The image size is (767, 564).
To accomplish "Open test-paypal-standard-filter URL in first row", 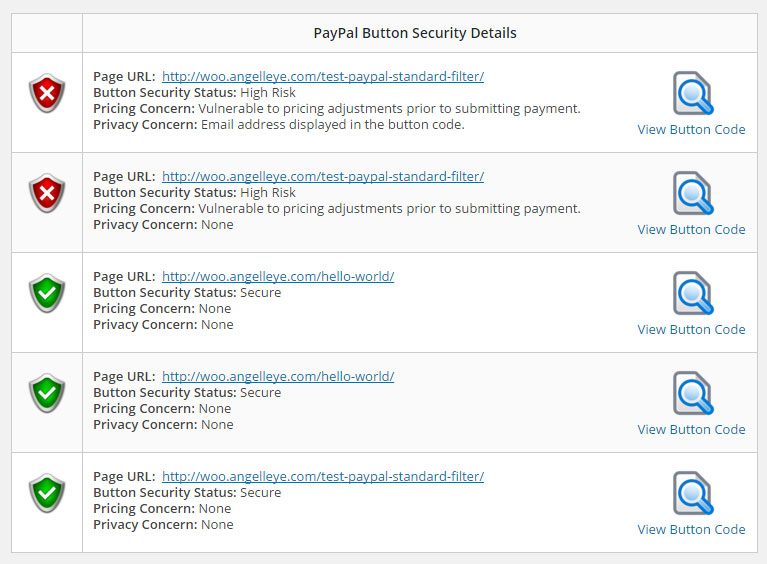I will click(x=323, y=76).
